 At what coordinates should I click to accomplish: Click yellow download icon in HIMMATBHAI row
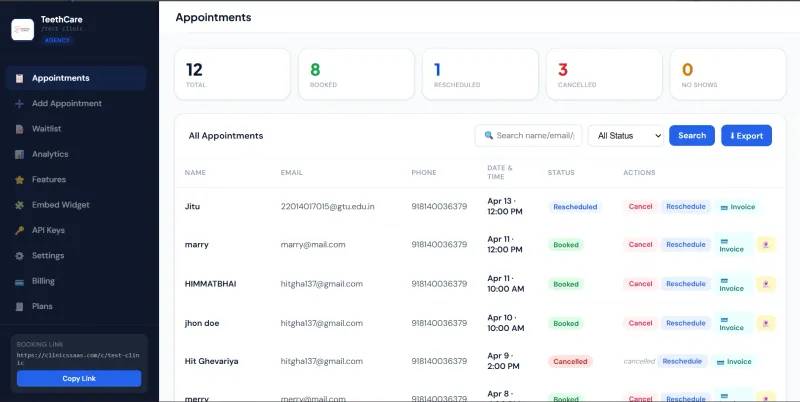[766, 284]
